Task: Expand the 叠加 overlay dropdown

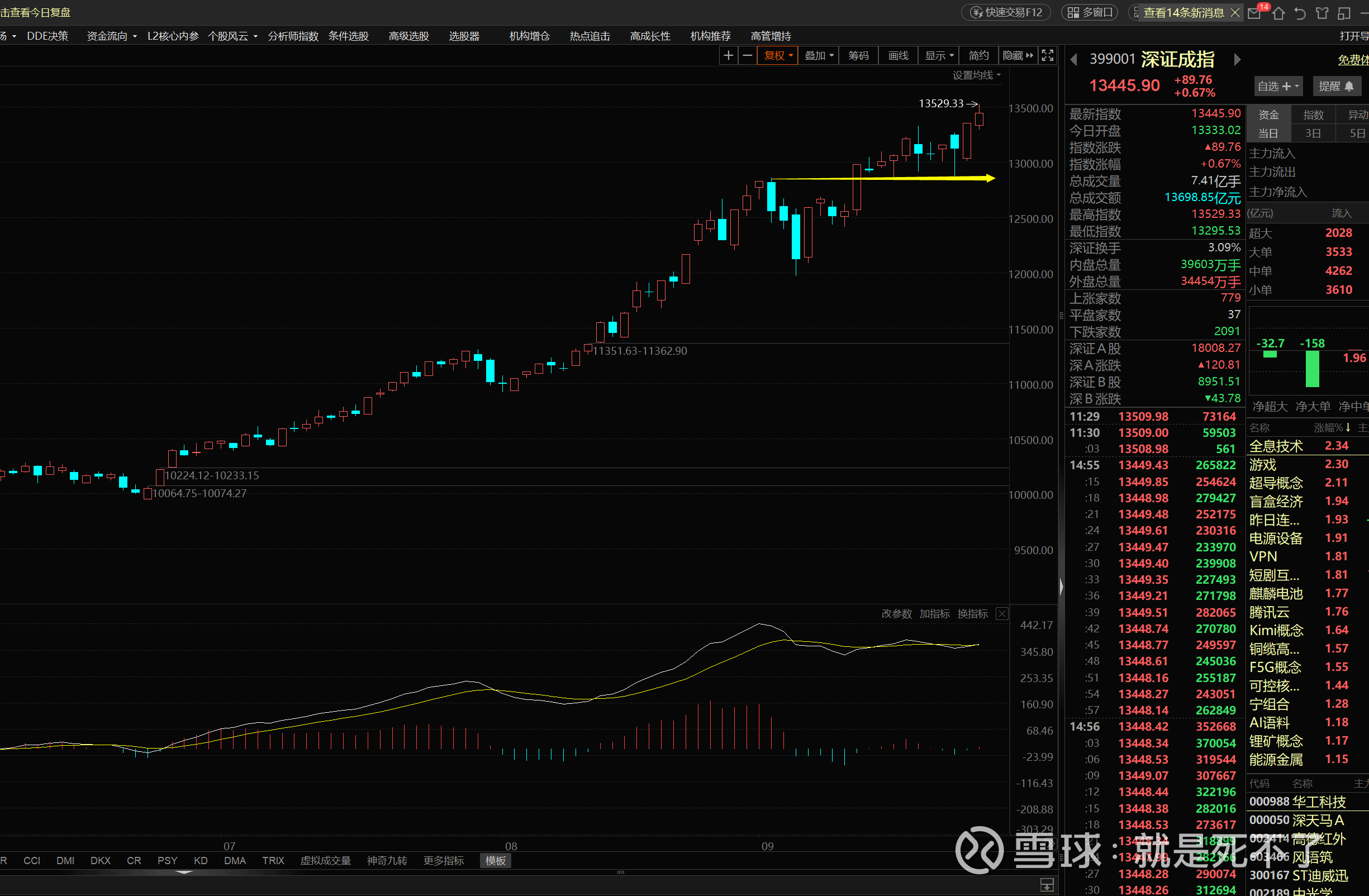Action: tap(819, 56)
